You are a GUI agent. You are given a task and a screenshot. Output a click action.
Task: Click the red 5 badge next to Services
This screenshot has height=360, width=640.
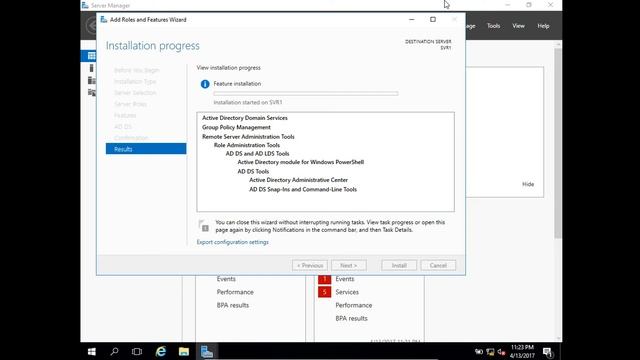coord(324,292)
